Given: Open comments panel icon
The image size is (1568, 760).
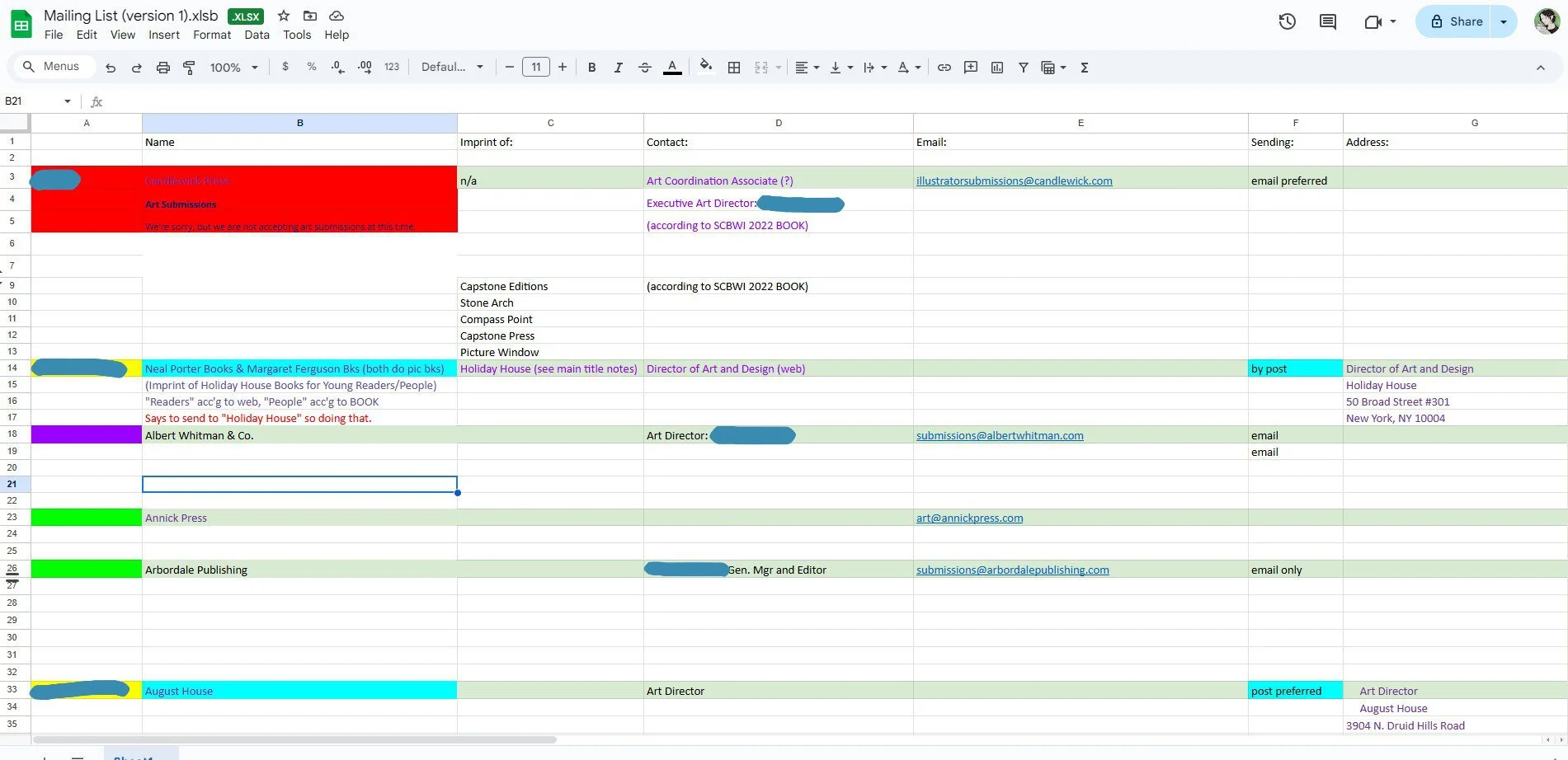Looking at the screenshot, I should (1328, 21).
